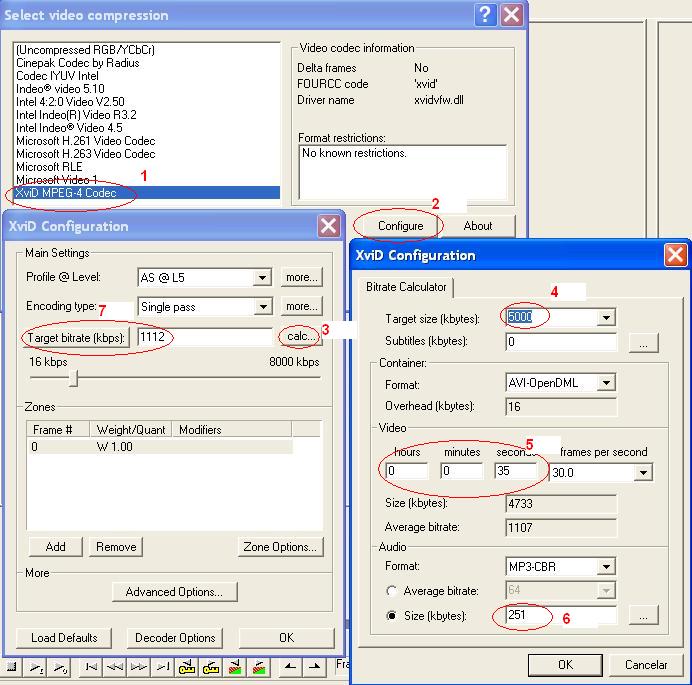Select Cinepak Codec by Radius
The image size is (692, 685).
[x=147, y=63]
